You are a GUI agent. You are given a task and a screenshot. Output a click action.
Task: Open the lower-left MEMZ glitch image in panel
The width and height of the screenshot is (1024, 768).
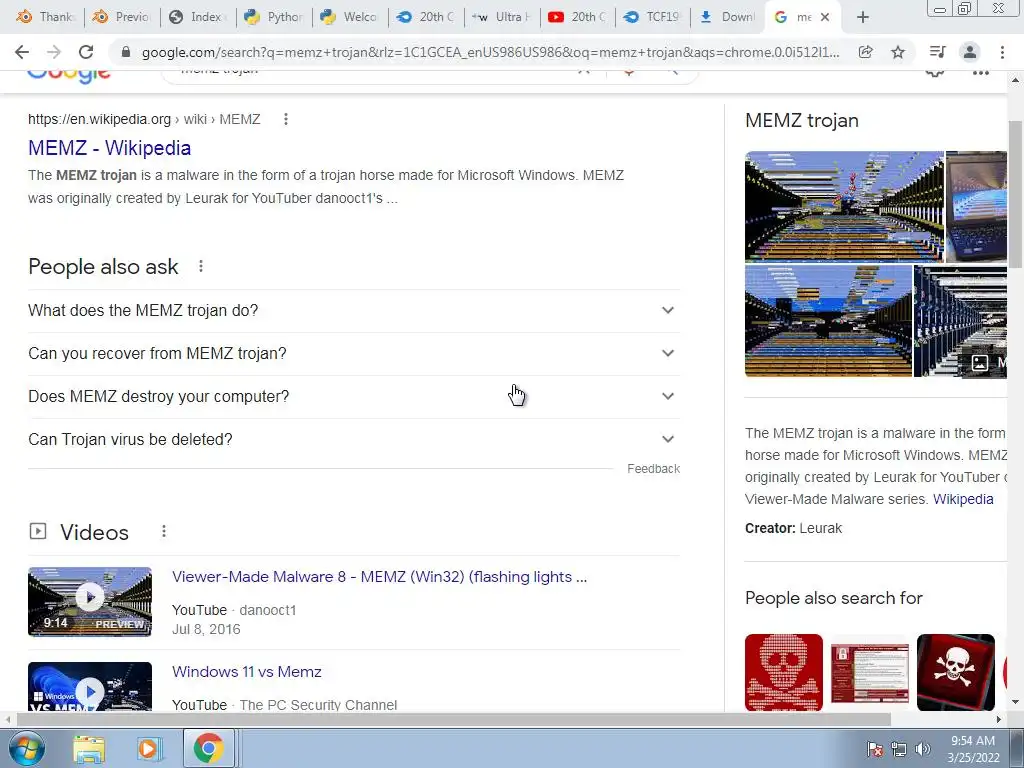828,321
